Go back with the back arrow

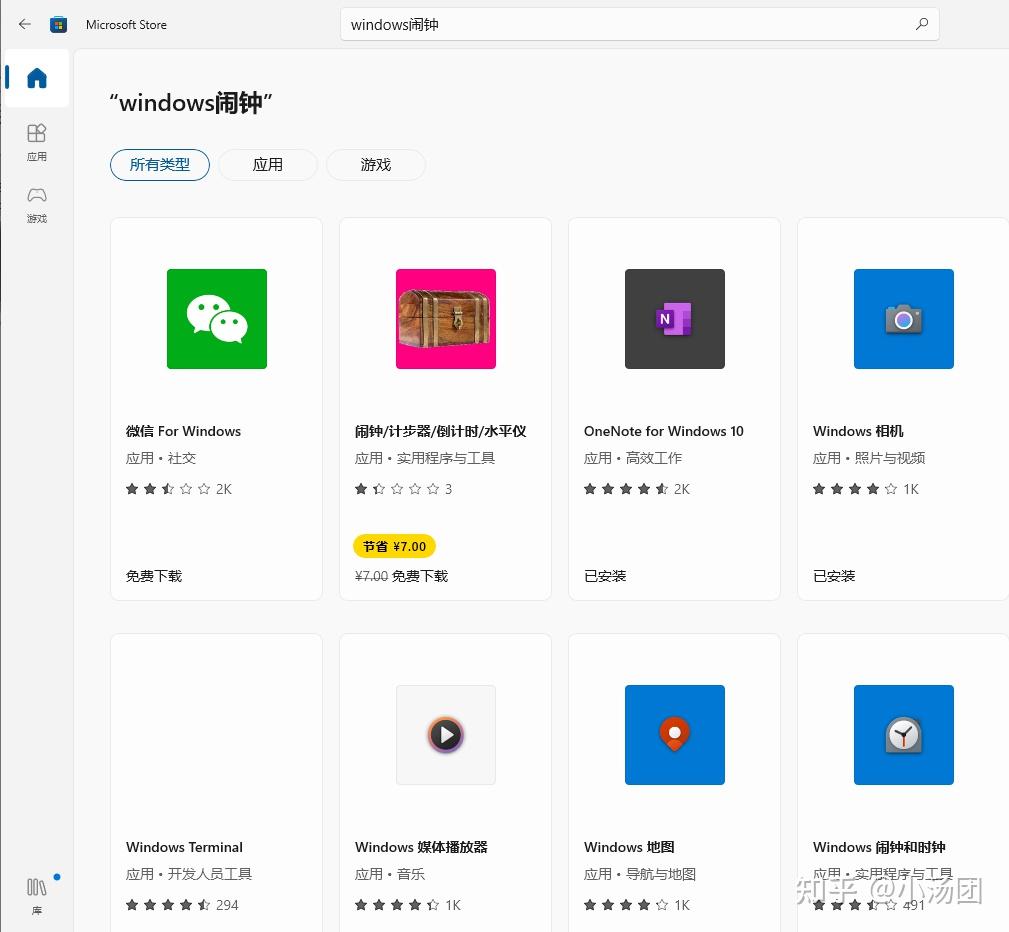pos(24,24)
